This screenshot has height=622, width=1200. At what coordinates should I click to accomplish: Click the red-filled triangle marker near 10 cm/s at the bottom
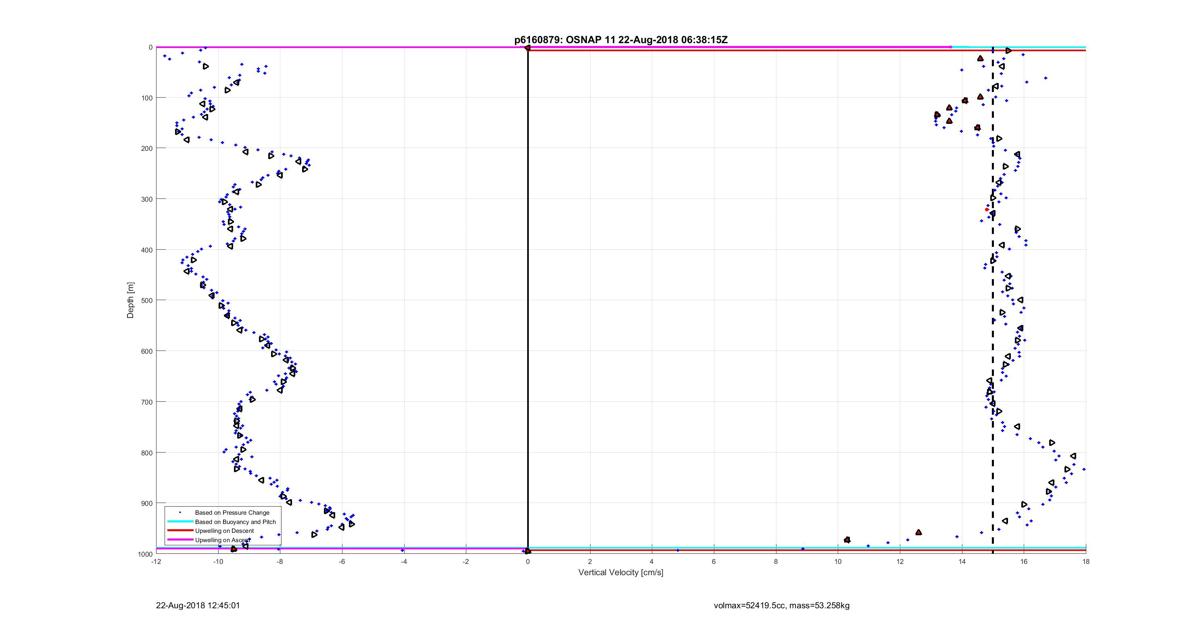847,540
